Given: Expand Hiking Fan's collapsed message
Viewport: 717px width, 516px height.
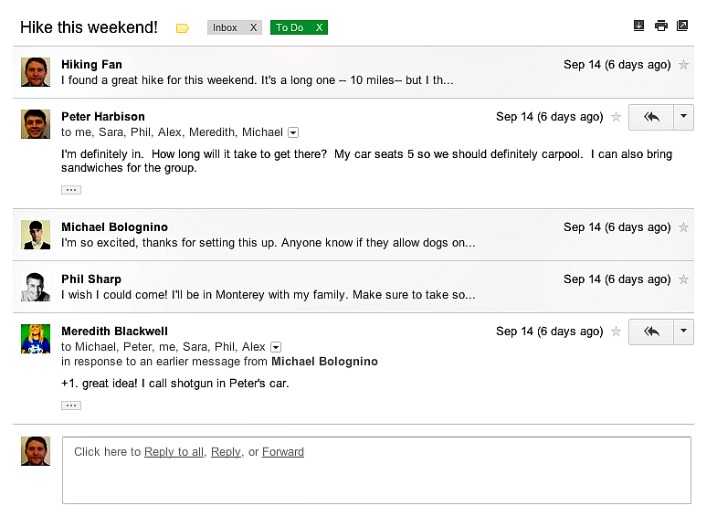Looking at the screenshot, I should [353, 72].
